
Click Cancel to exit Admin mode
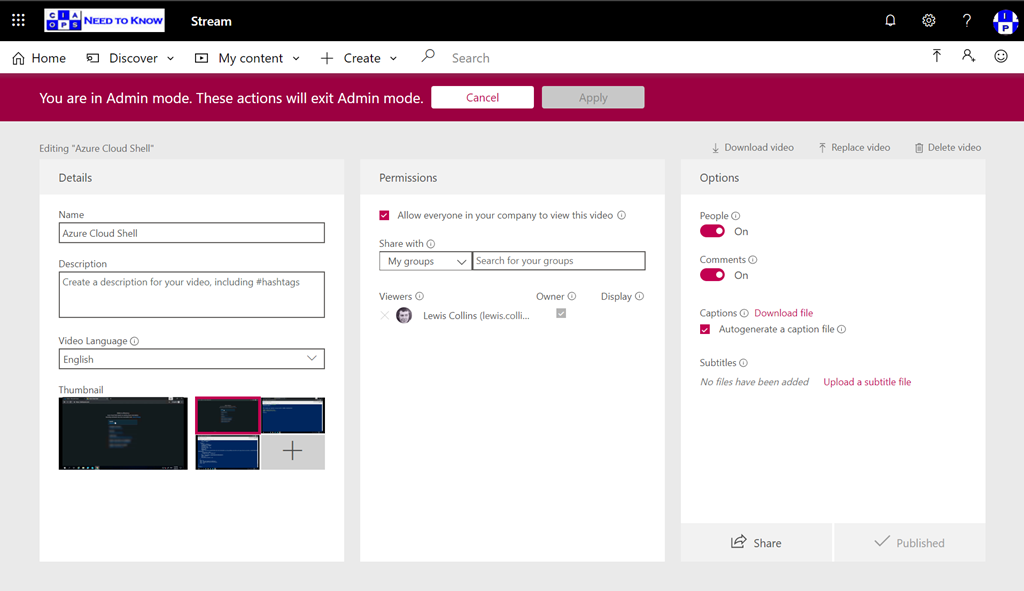coord(482,97)
